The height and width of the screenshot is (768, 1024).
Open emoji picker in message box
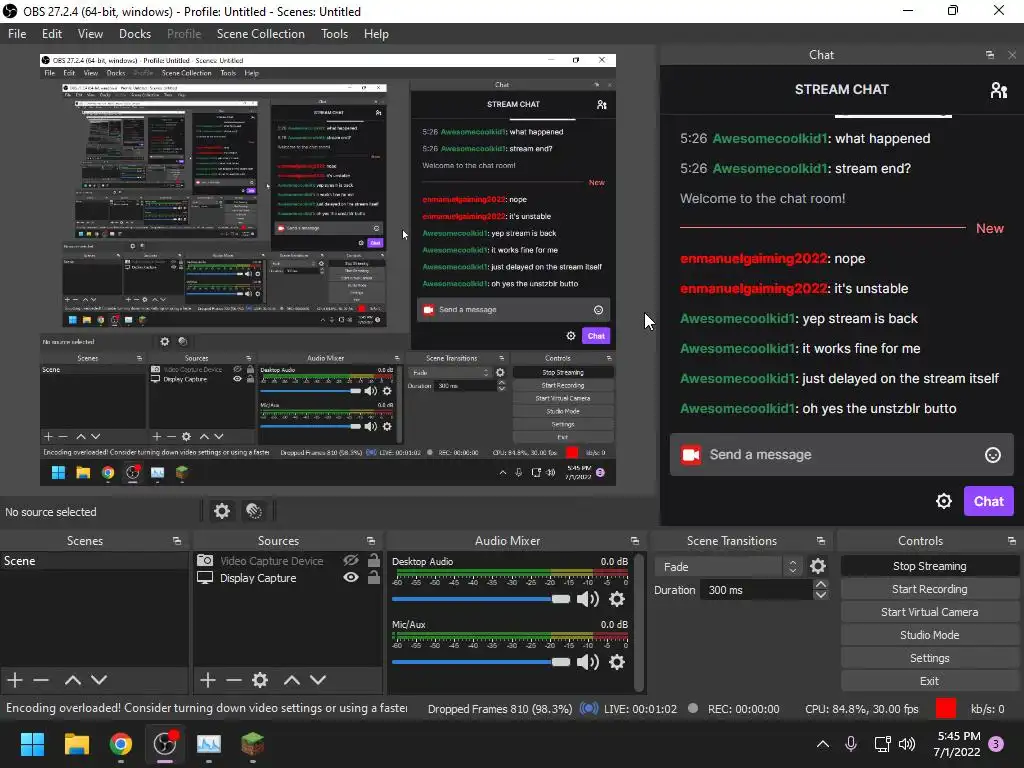point(993,455)
